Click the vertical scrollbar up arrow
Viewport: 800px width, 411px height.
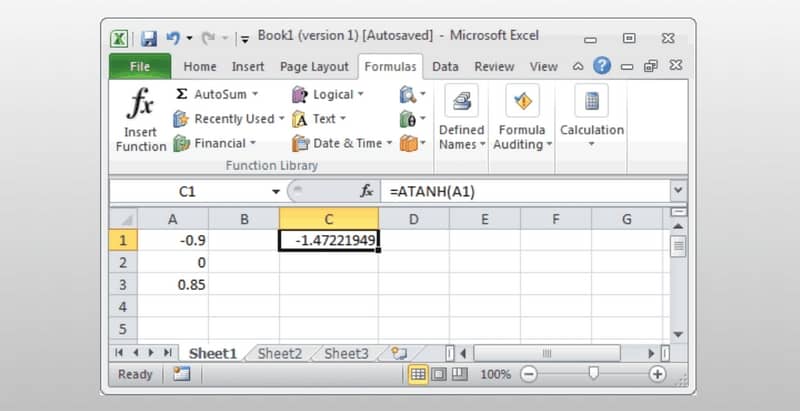(x=678, y=225)
